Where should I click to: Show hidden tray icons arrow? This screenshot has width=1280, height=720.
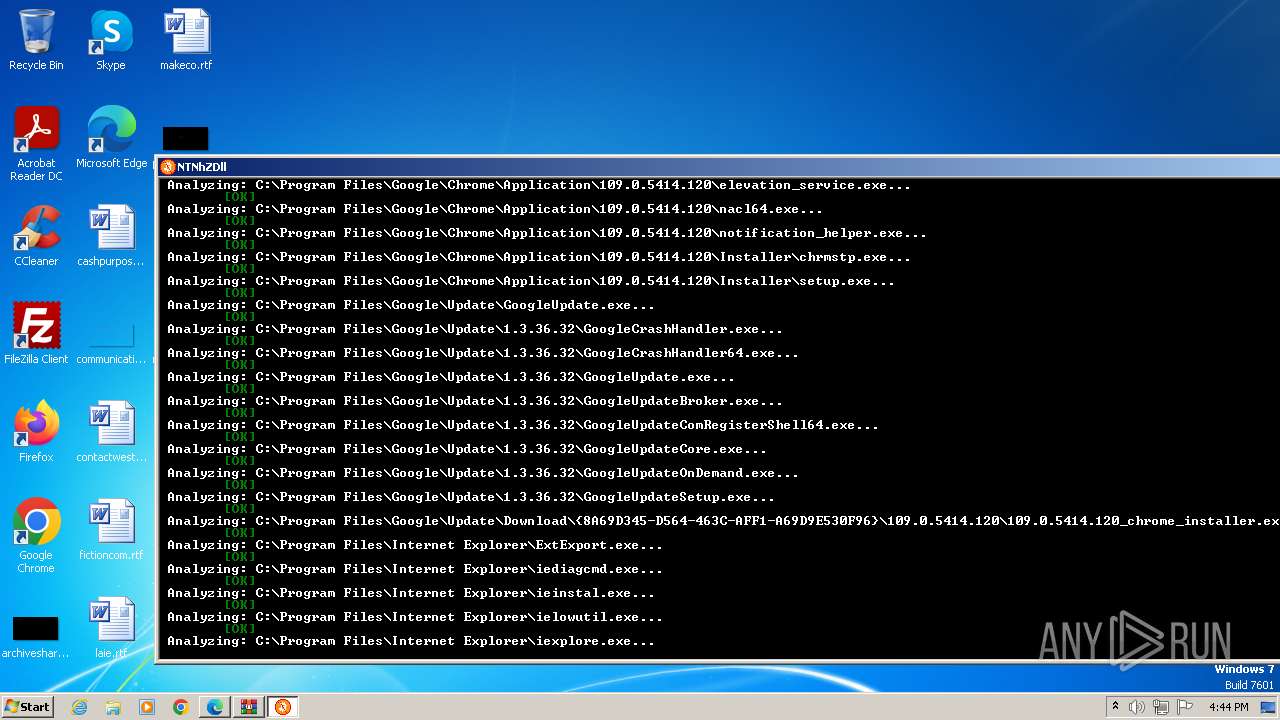[1115, 707]
